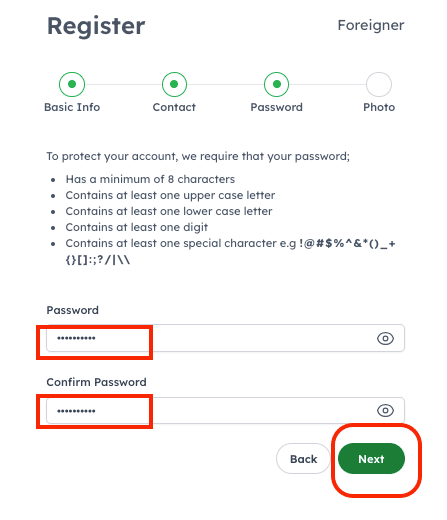Click the minimum of 8 characters requirement
The height and width of the screenshot is (520, 447).
pyautogui.click(x=150, y=179)
